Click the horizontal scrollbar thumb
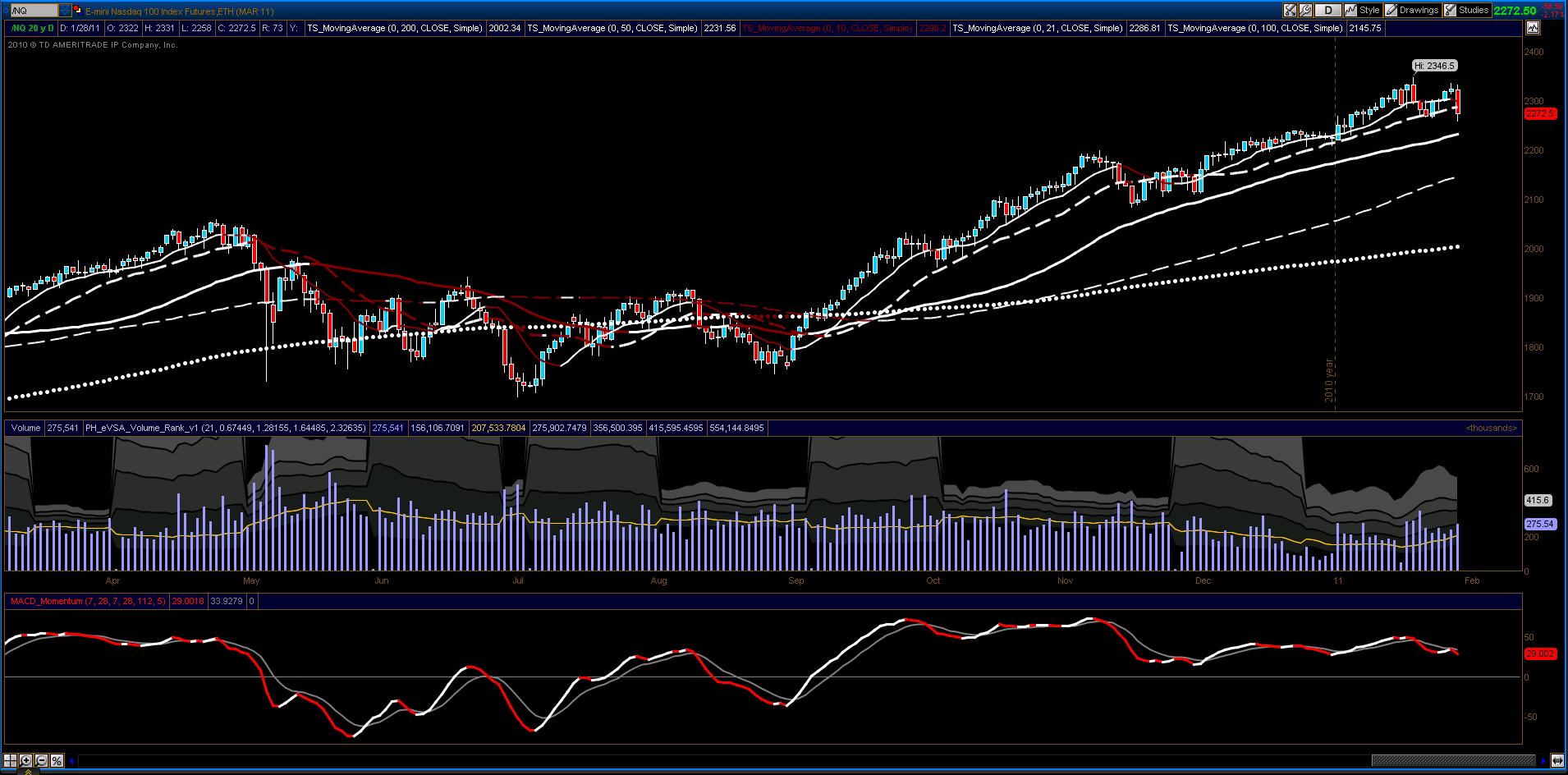Screen dimensions: 1568x775 pos(1453,760)
